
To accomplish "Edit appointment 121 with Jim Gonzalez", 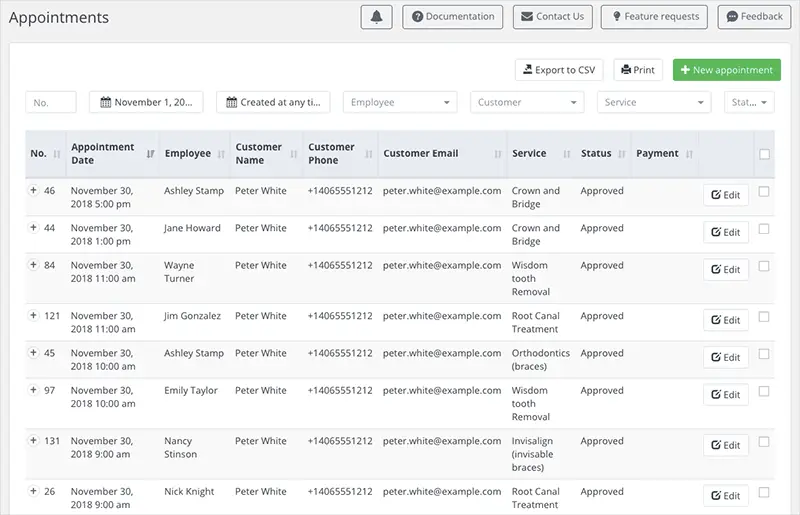I will coord(726,320).
